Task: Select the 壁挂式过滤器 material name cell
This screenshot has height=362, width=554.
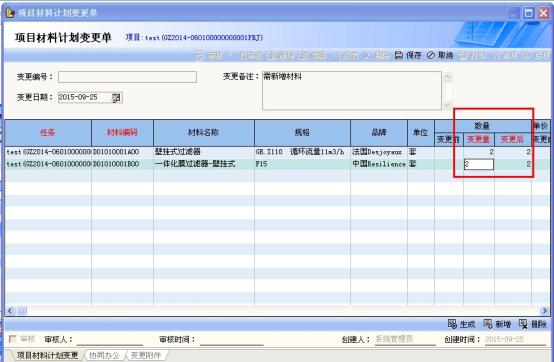Action: pos(204,152)
